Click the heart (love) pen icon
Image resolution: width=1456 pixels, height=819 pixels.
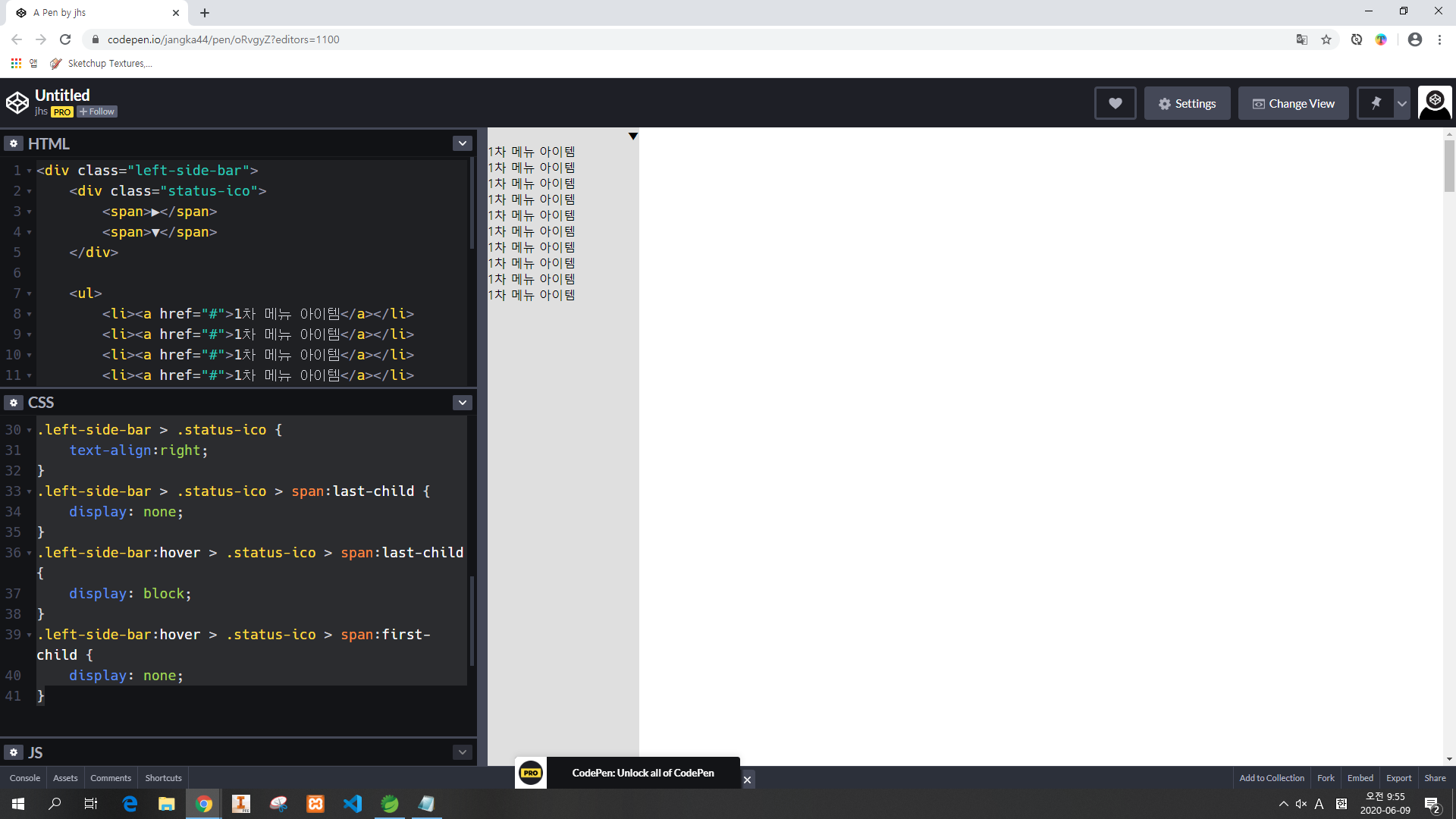1115,103
